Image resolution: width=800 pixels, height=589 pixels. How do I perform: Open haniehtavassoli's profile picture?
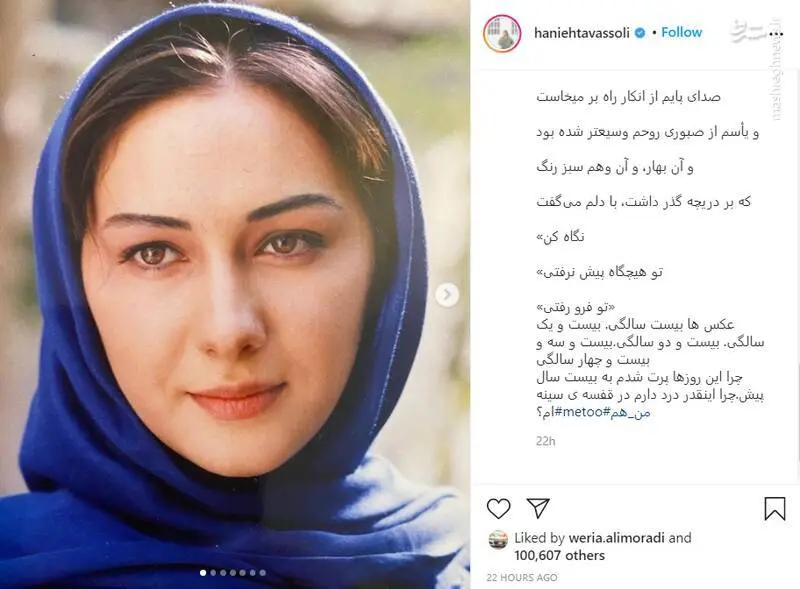(x=502, y=33)
